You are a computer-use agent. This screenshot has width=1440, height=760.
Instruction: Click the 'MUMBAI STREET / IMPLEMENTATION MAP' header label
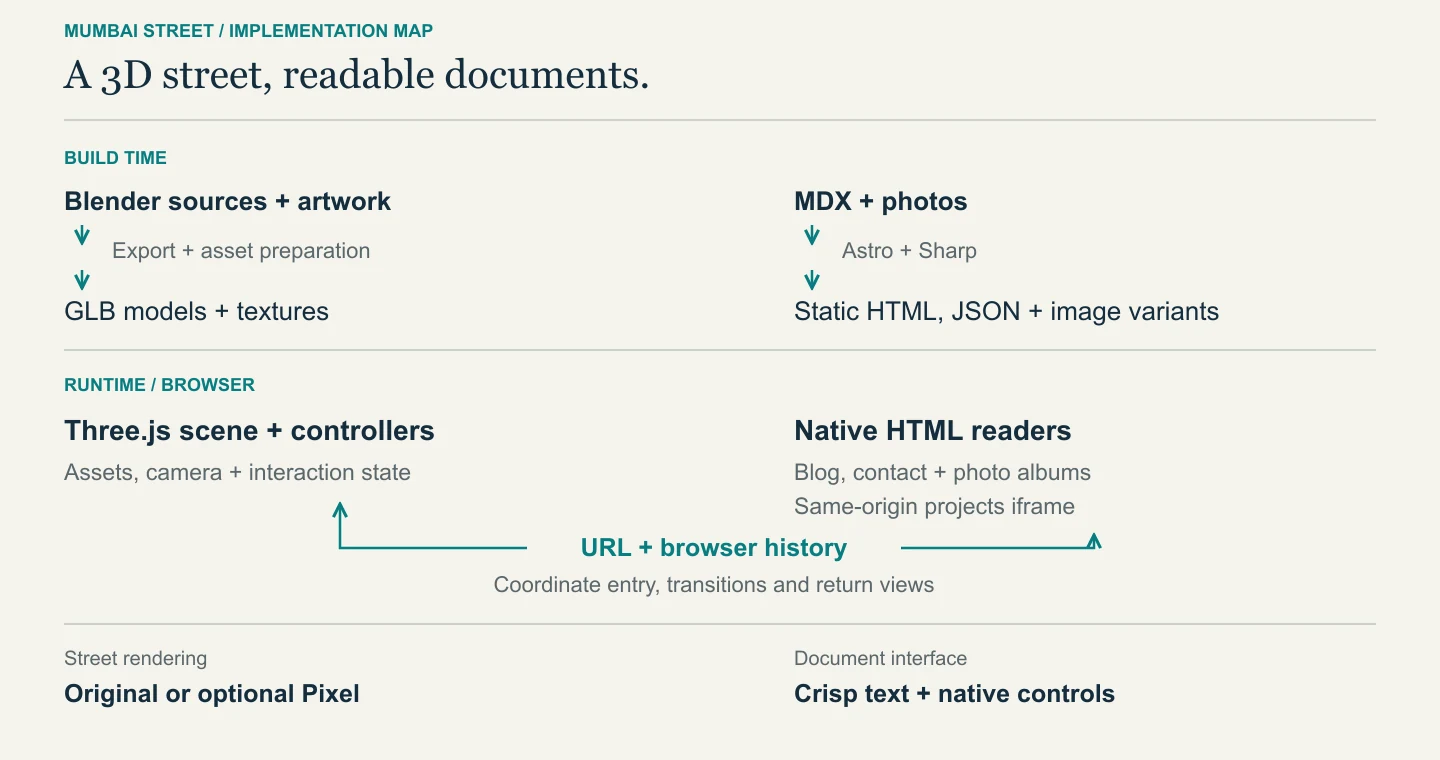click(248, 31)
